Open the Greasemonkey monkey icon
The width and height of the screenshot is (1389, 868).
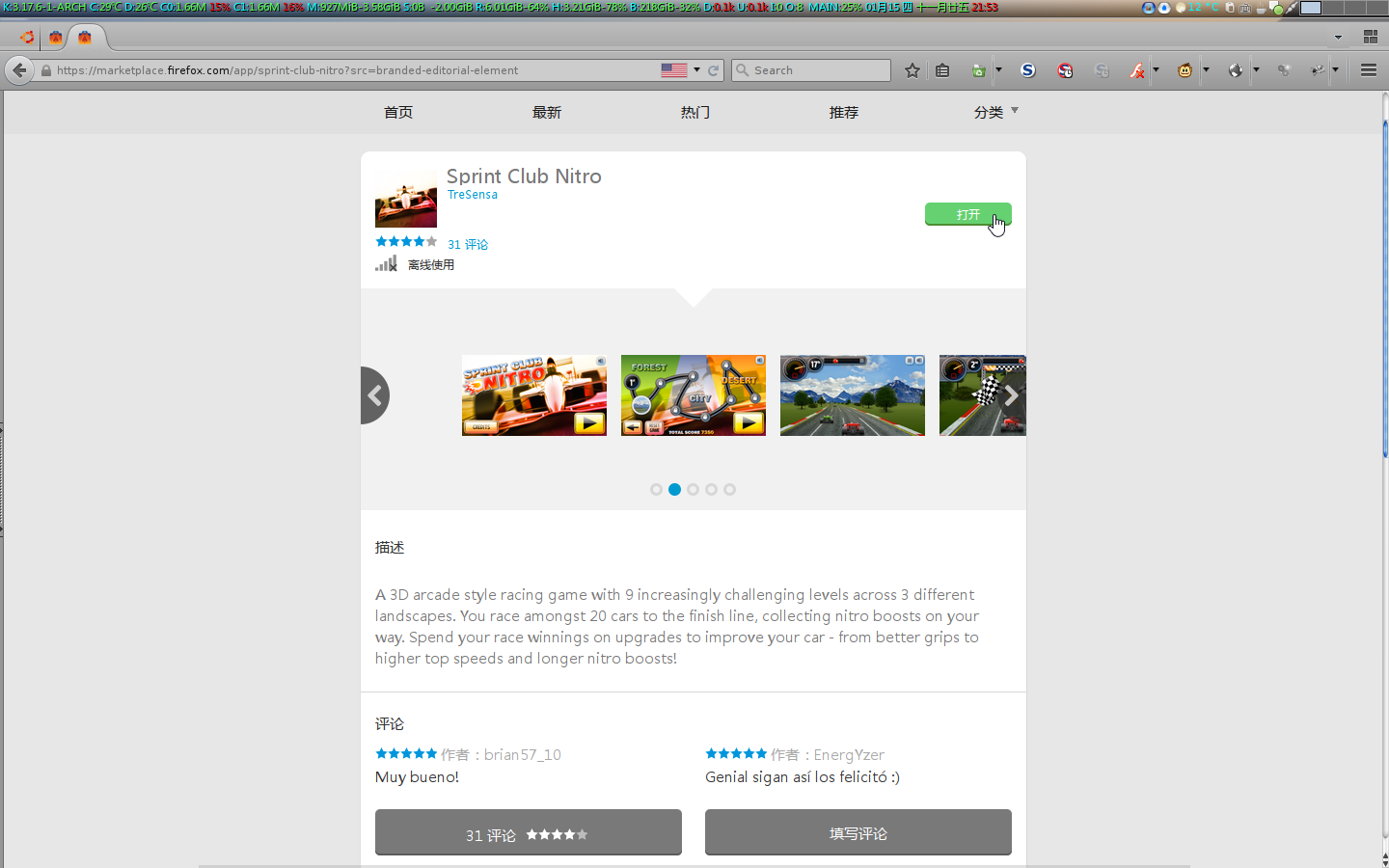pyautogui.click(x=1185, y=70)
